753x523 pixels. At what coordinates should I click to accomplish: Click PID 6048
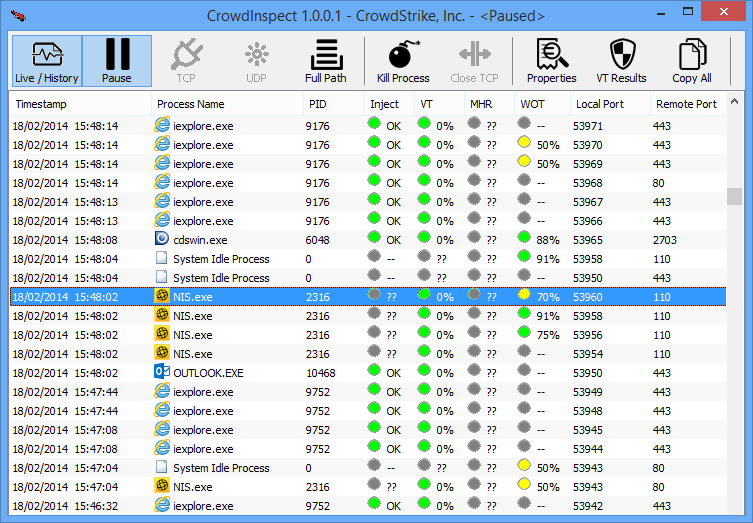(317, 240)
